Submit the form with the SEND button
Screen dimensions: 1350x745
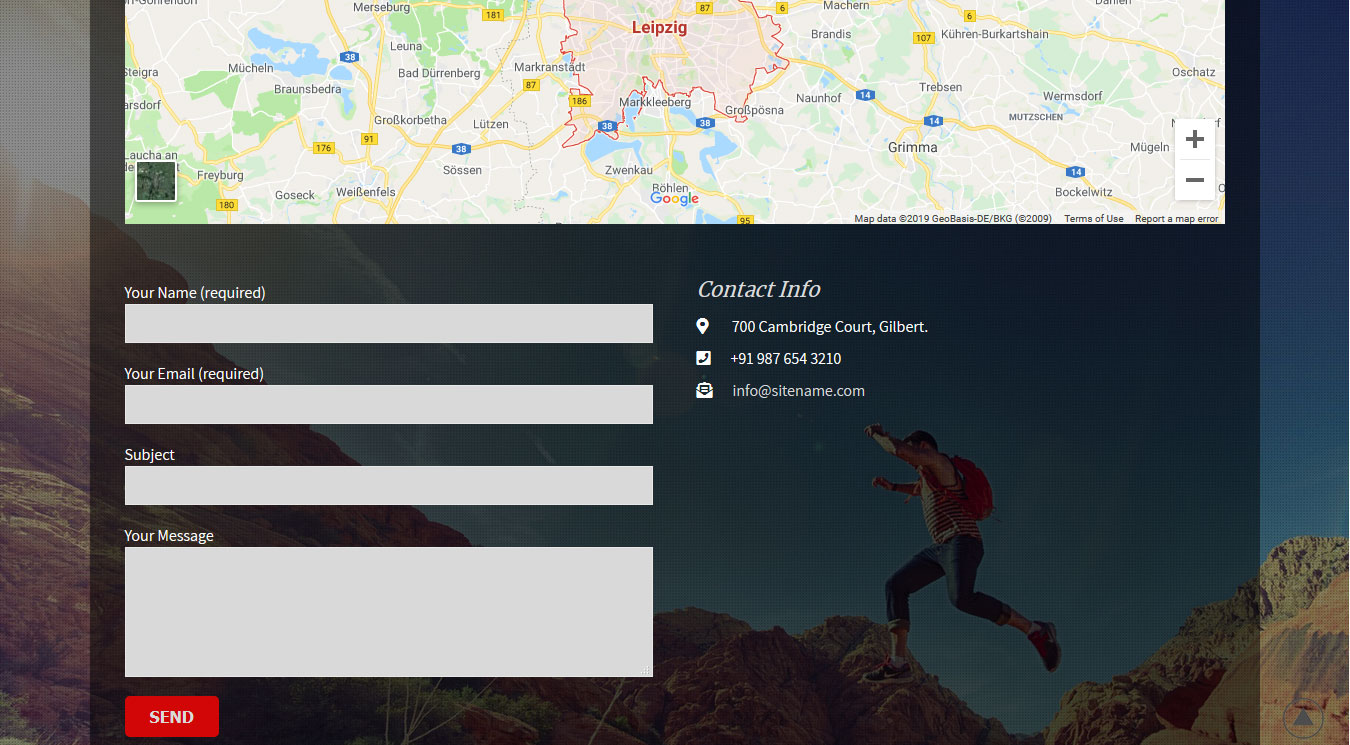coord(172,717)
